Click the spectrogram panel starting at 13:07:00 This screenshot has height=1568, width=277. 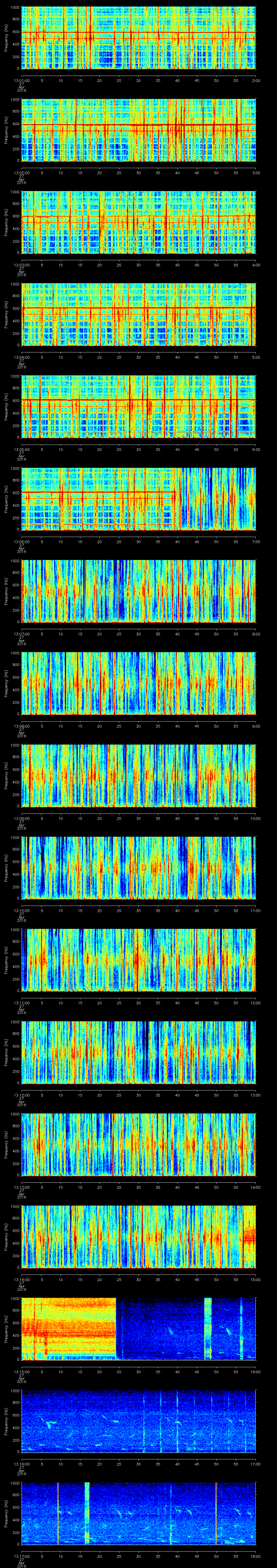click(x=139, y=591)
